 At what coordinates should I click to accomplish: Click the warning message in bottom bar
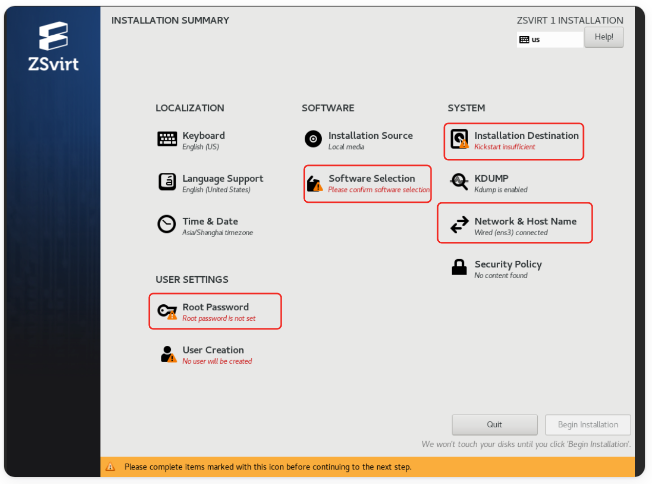pyautogui.click(x=268, y=467)
